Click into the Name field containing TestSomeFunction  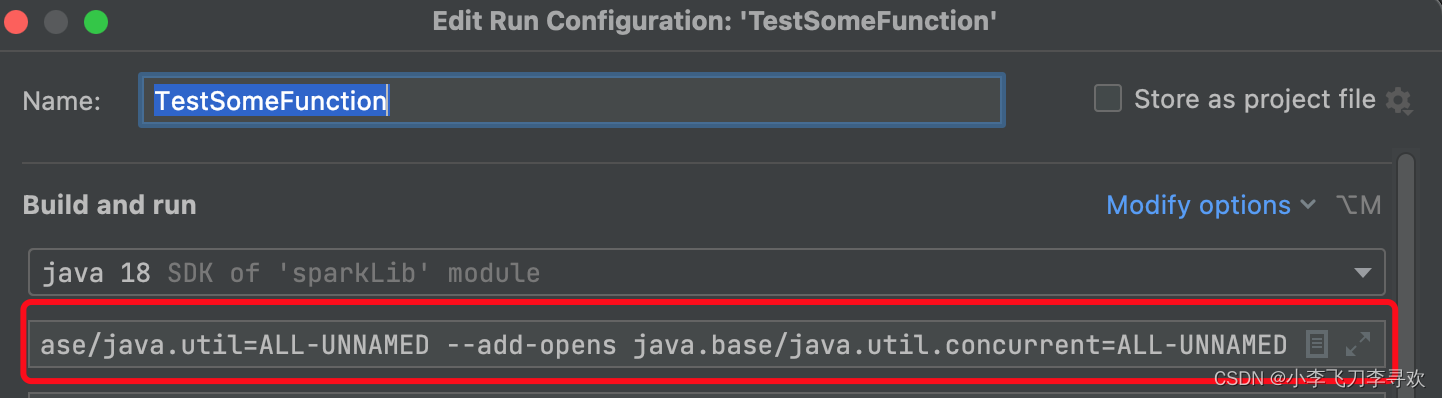tap(572, 101)
